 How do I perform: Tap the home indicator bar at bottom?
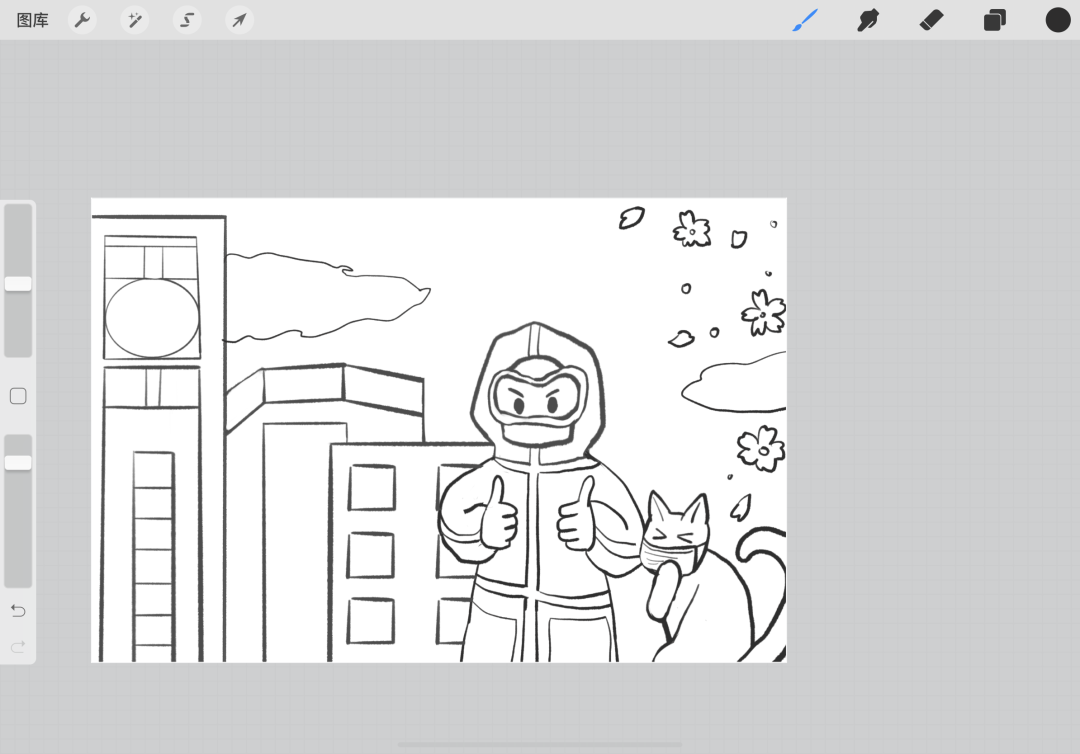coord(540,744)
